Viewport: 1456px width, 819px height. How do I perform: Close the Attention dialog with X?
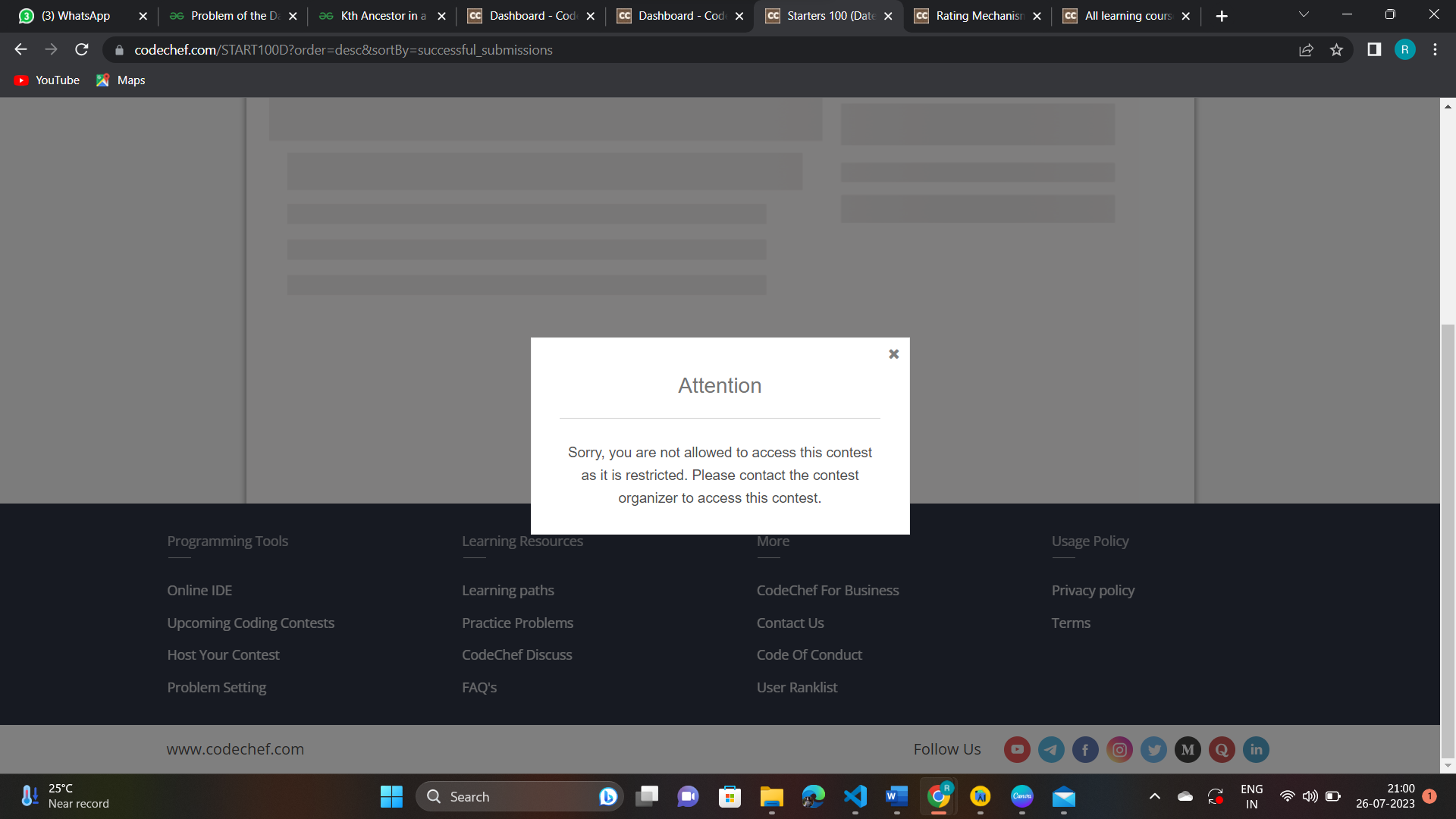893,354
